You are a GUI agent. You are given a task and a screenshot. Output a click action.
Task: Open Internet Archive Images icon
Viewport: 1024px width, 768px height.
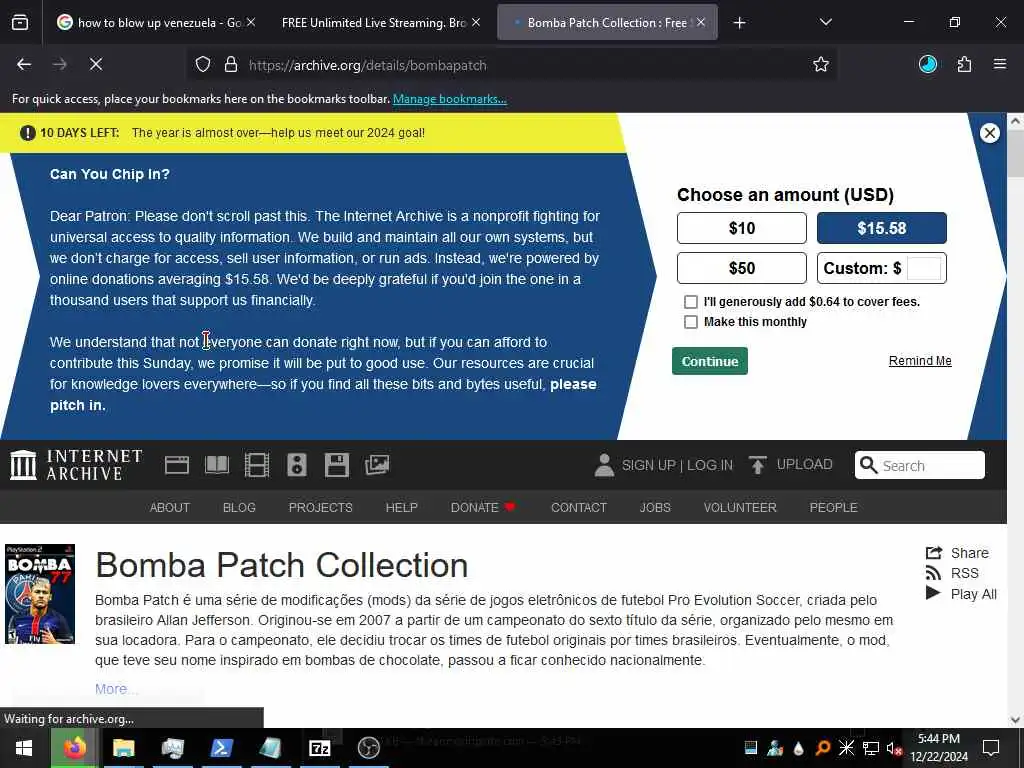377,465
